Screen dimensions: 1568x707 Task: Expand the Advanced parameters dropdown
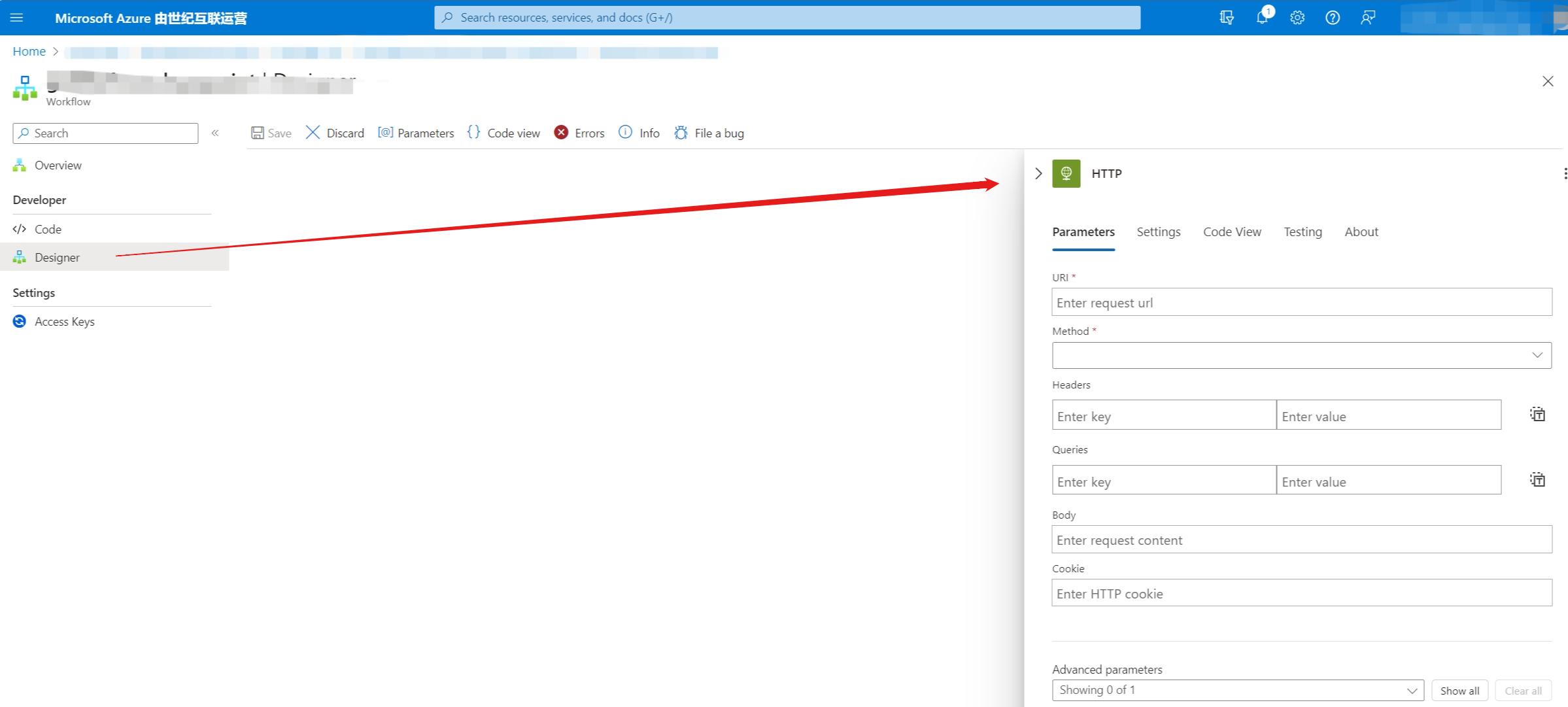coord(1237,690)
